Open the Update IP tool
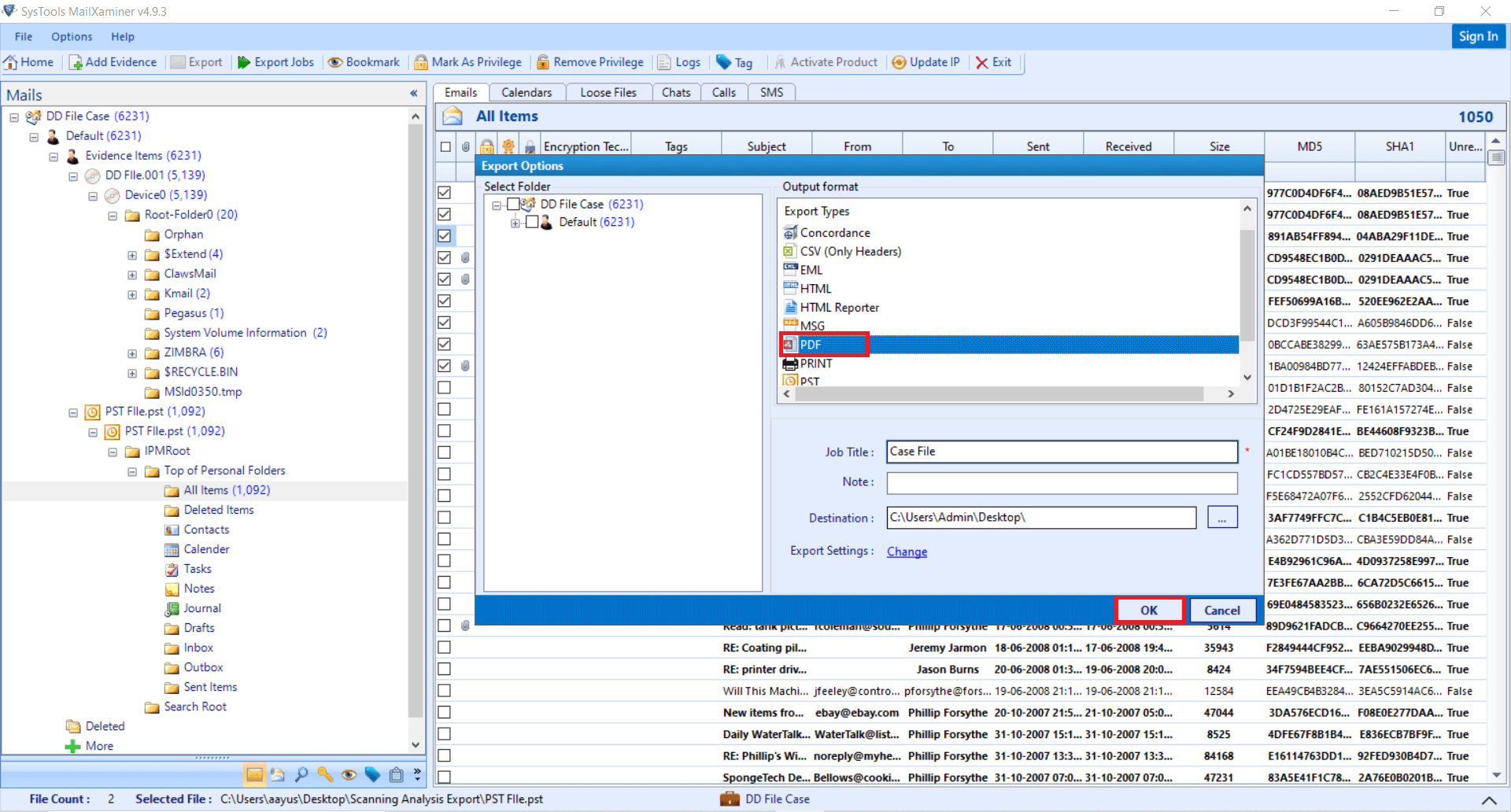This screenshot has height=812, width=1511. coord(925,62)
